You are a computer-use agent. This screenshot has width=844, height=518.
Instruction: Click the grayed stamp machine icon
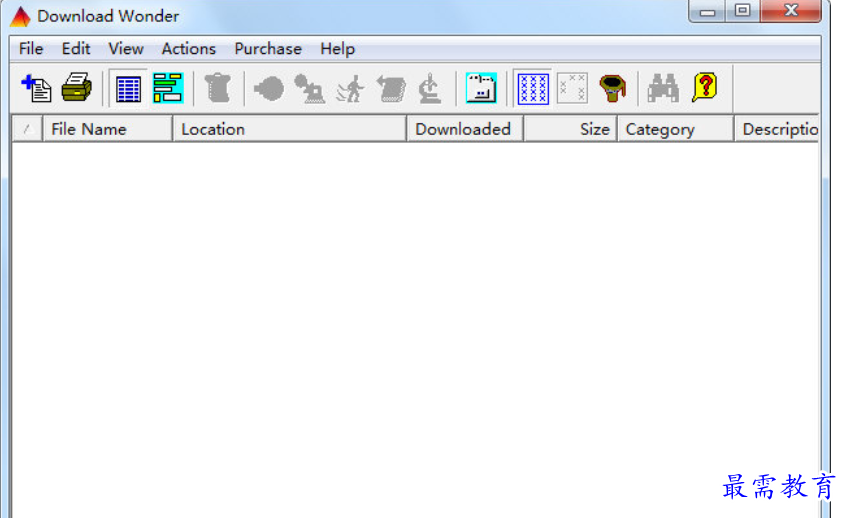click(310, 88)
